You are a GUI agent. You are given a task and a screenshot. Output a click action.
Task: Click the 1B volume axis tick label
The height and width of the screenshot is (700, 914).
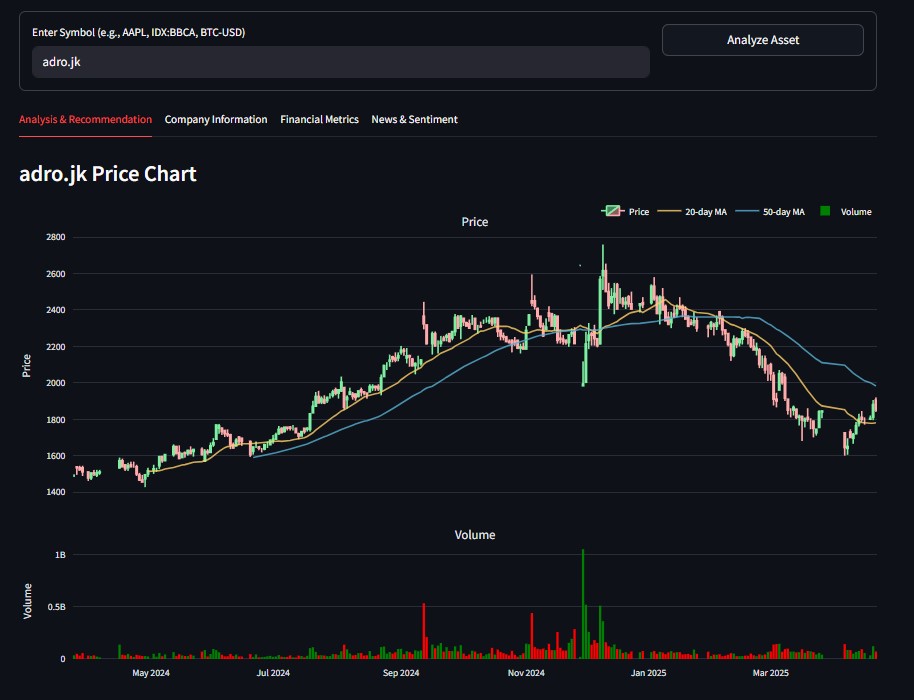(60, 554)
